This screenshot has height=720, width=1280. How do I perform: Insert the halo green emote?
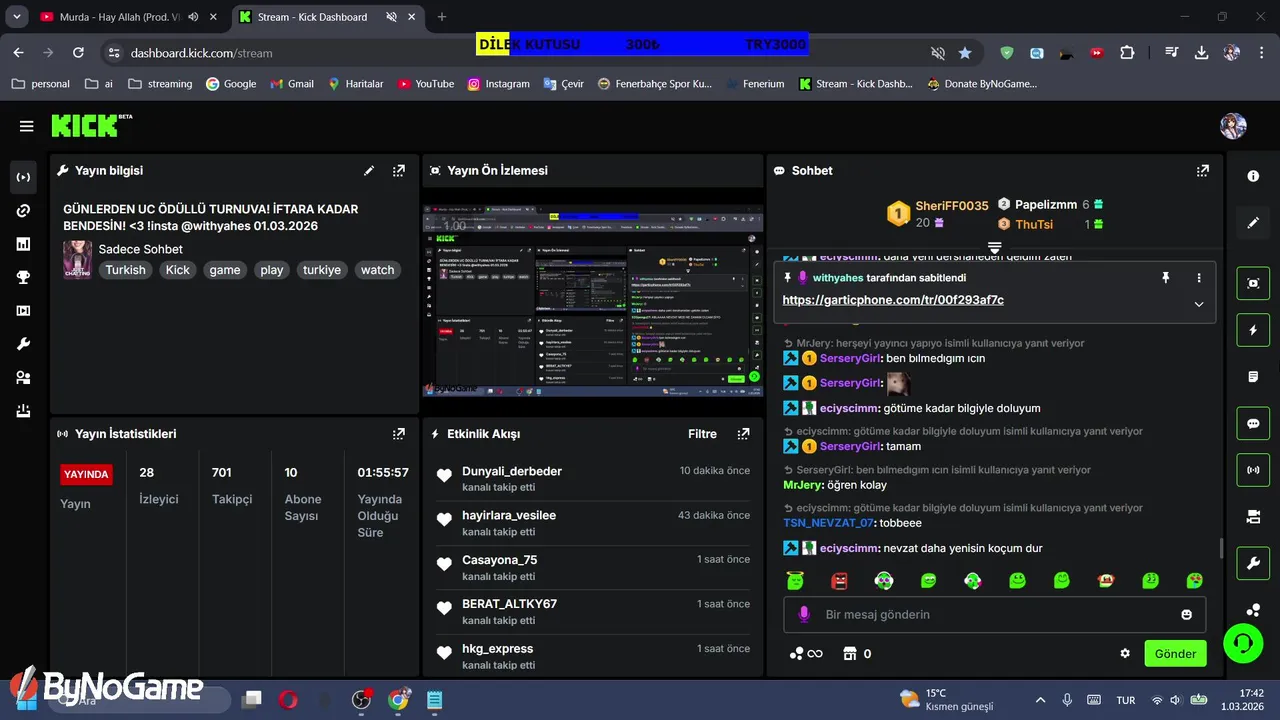pos(795,581)
